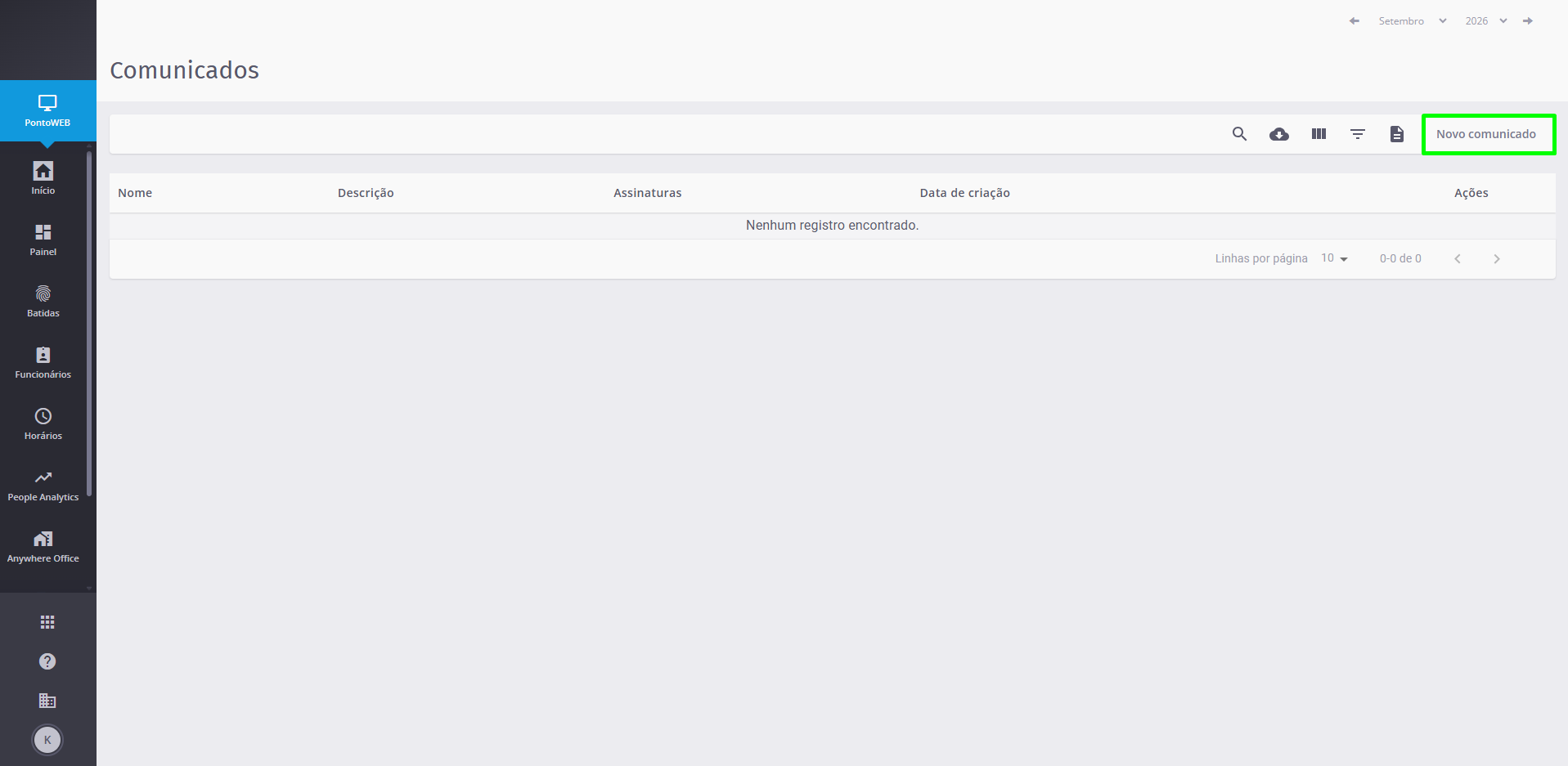Go to next month arrow
1568x766 pixels.
point(1528,21)
